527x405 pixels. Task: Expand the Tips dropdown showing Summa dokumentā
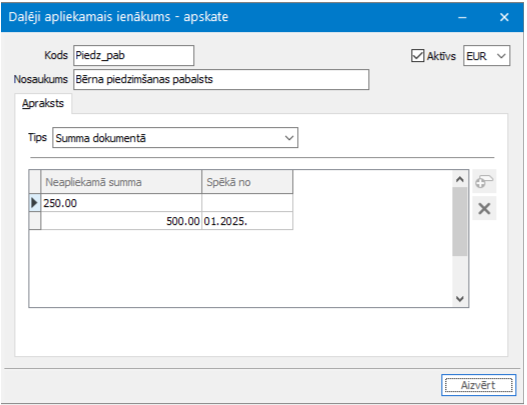pos(175,137)
